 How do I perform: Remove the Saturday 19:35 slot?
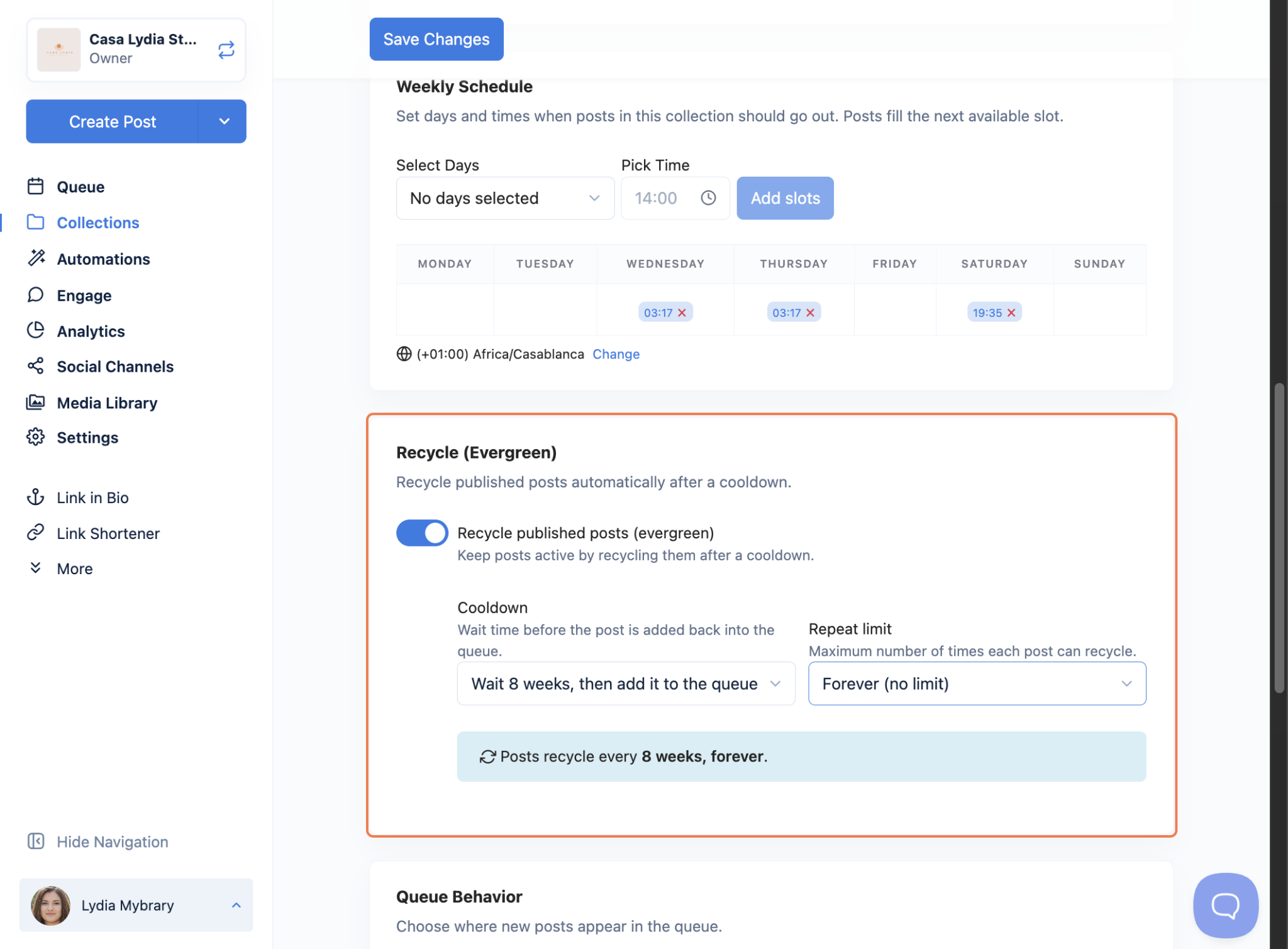(x=1011, y=313)
